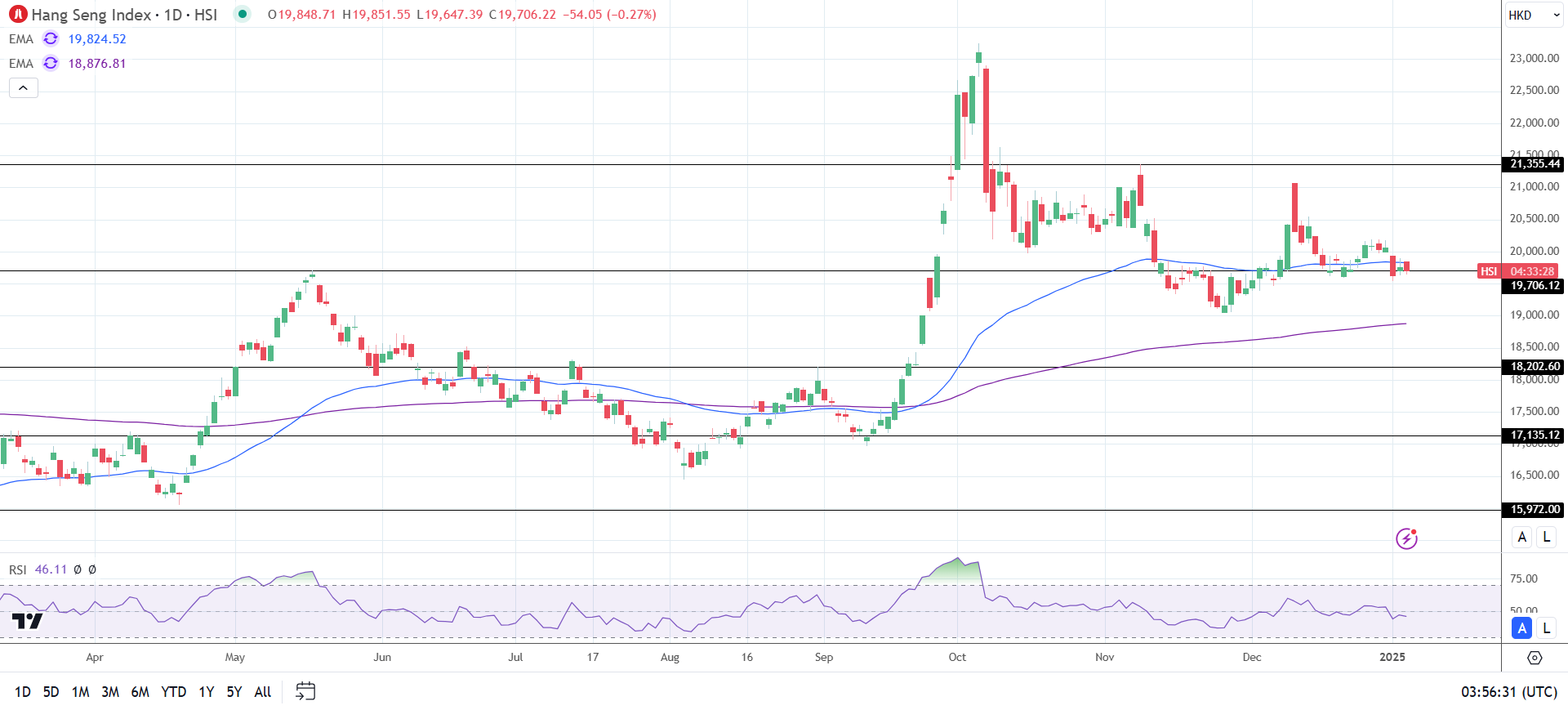Select the YTD time range

[x=173, y=692]
